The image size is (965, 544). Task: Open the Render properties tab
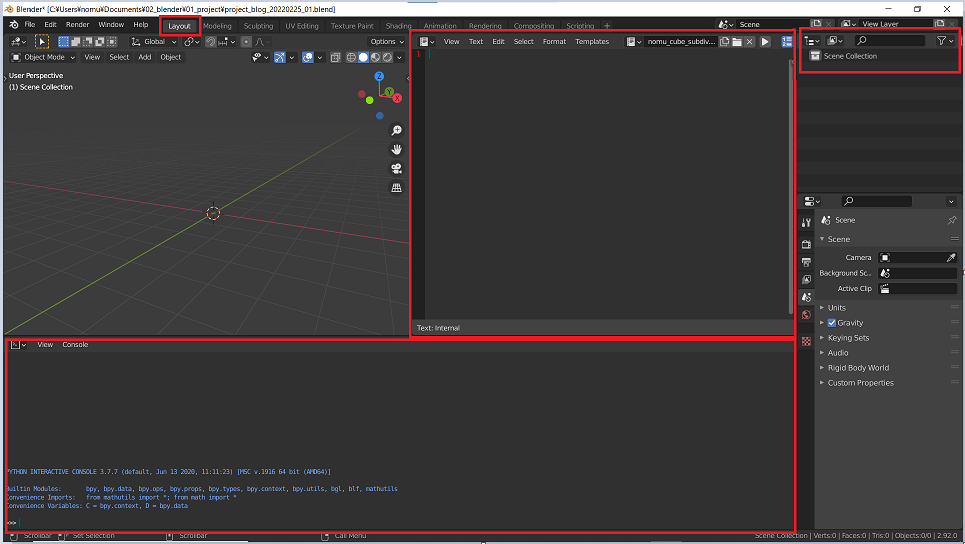(806, 244)
